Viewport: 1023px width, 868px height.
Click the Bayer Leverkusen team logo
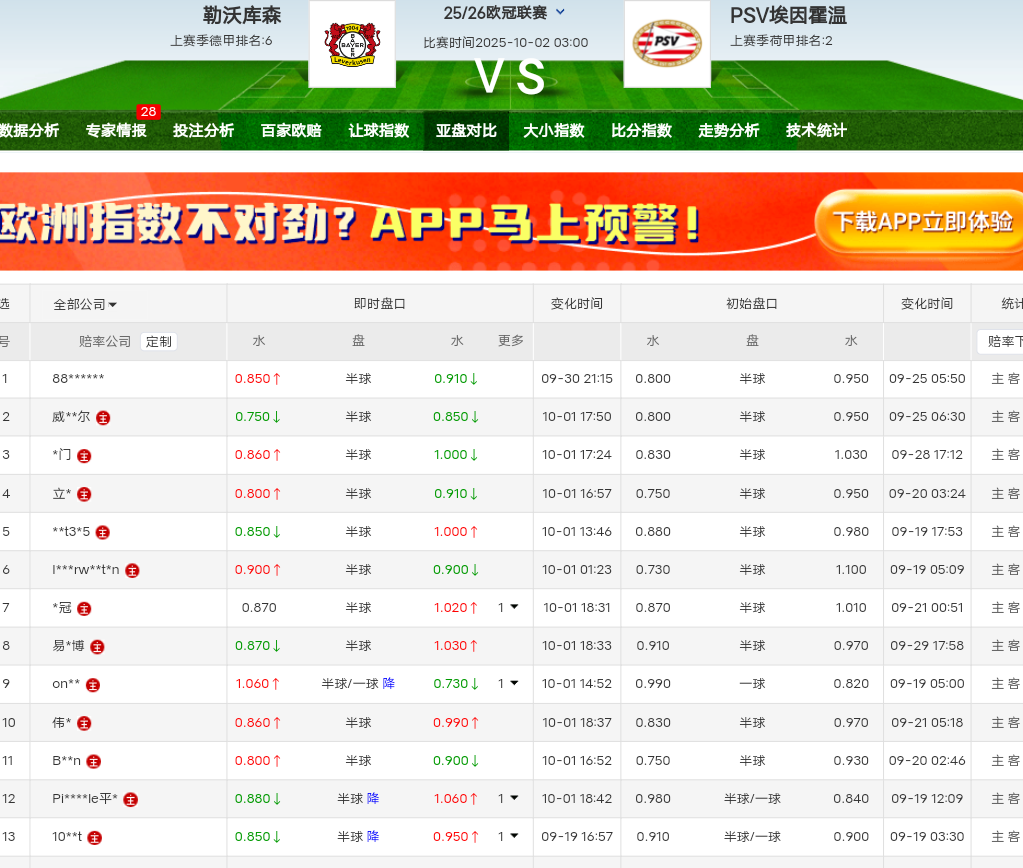click(x=352, y=44)
